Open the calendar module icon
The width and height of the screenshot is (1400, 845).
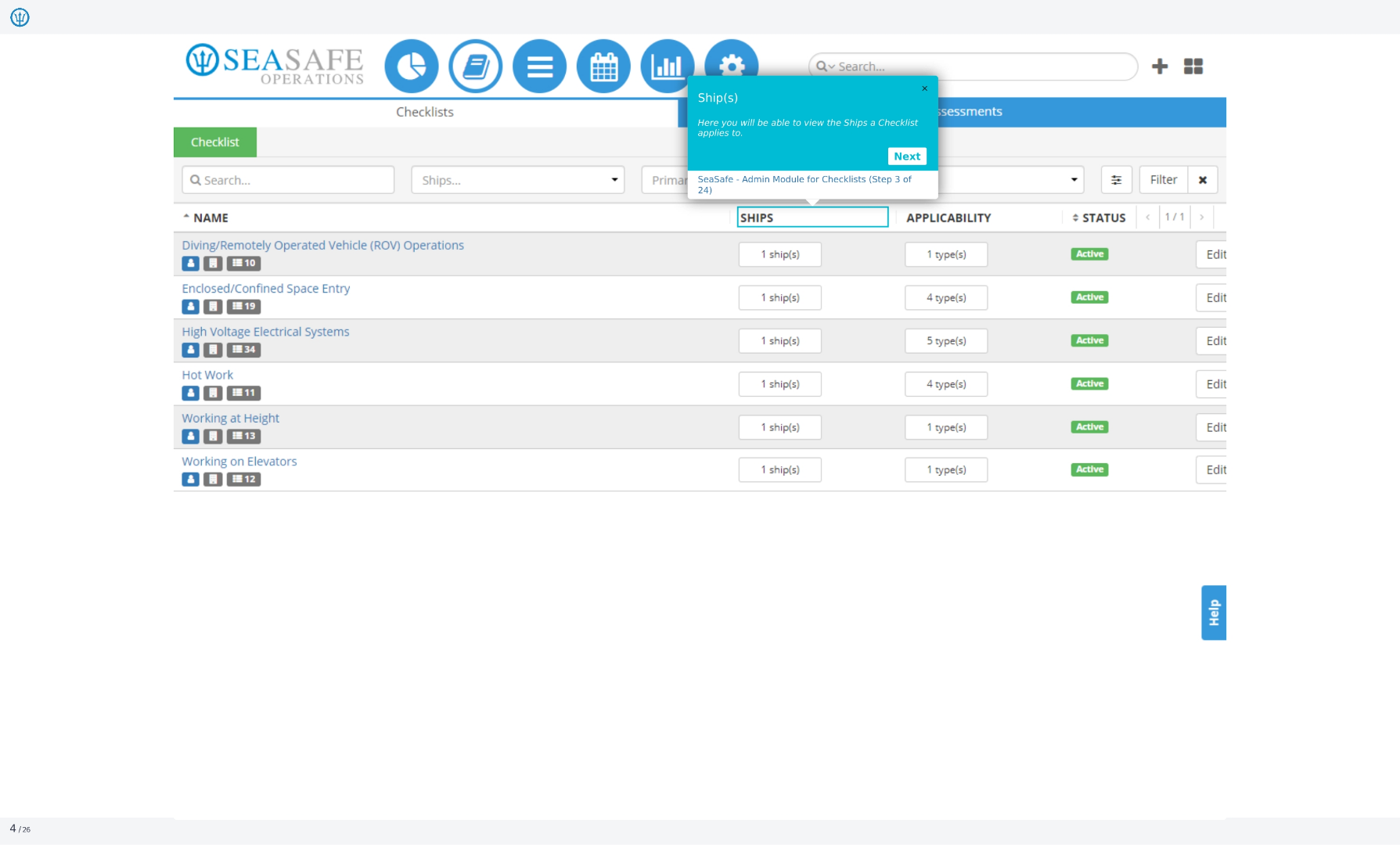603,67
